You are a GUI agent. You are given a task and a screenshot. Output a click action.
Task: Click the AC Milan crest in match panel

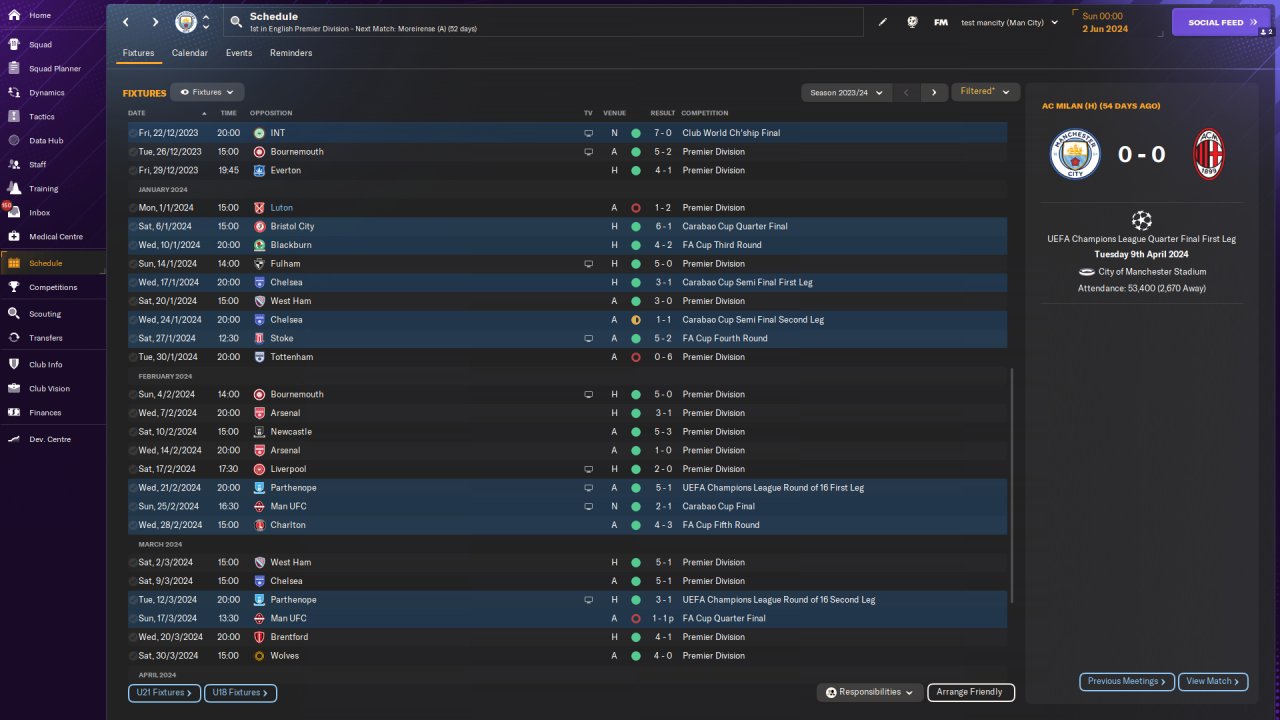(x=1209, y=154)
